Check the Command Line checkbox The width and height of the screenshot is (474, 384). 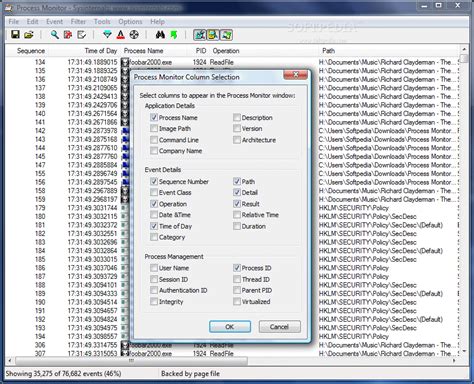click(x=154, y=140)
